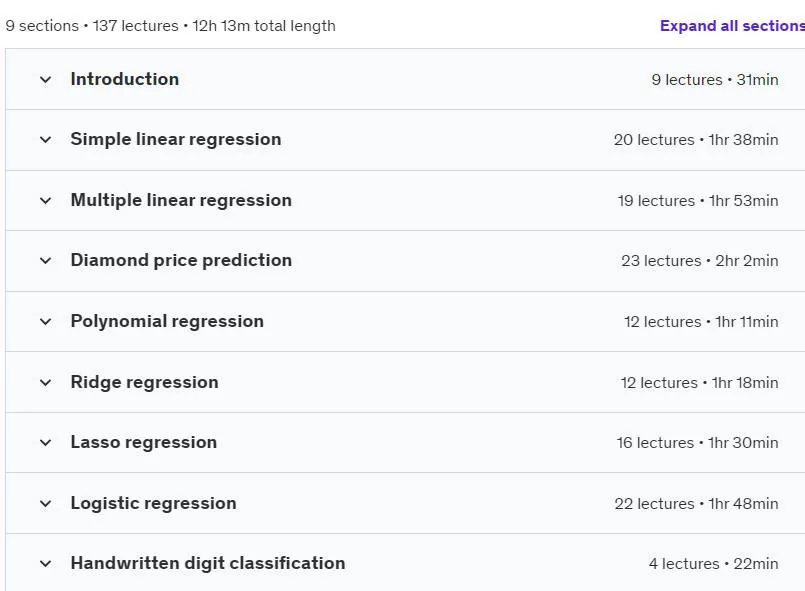Open the Multiple linear regression chevron
Viewport: 805px width, 591px height.
45,200
